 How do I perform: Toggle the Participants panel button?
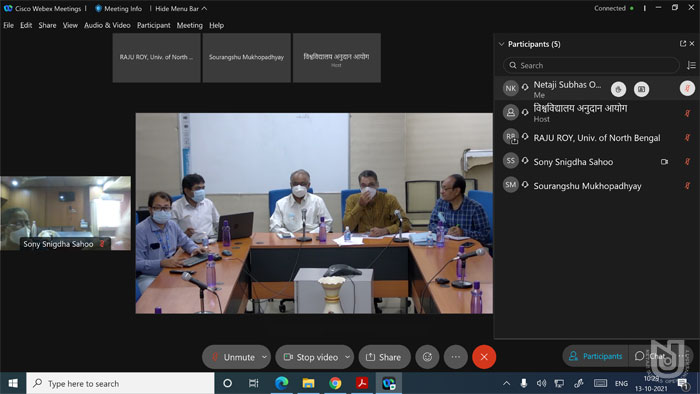(596, 356)
